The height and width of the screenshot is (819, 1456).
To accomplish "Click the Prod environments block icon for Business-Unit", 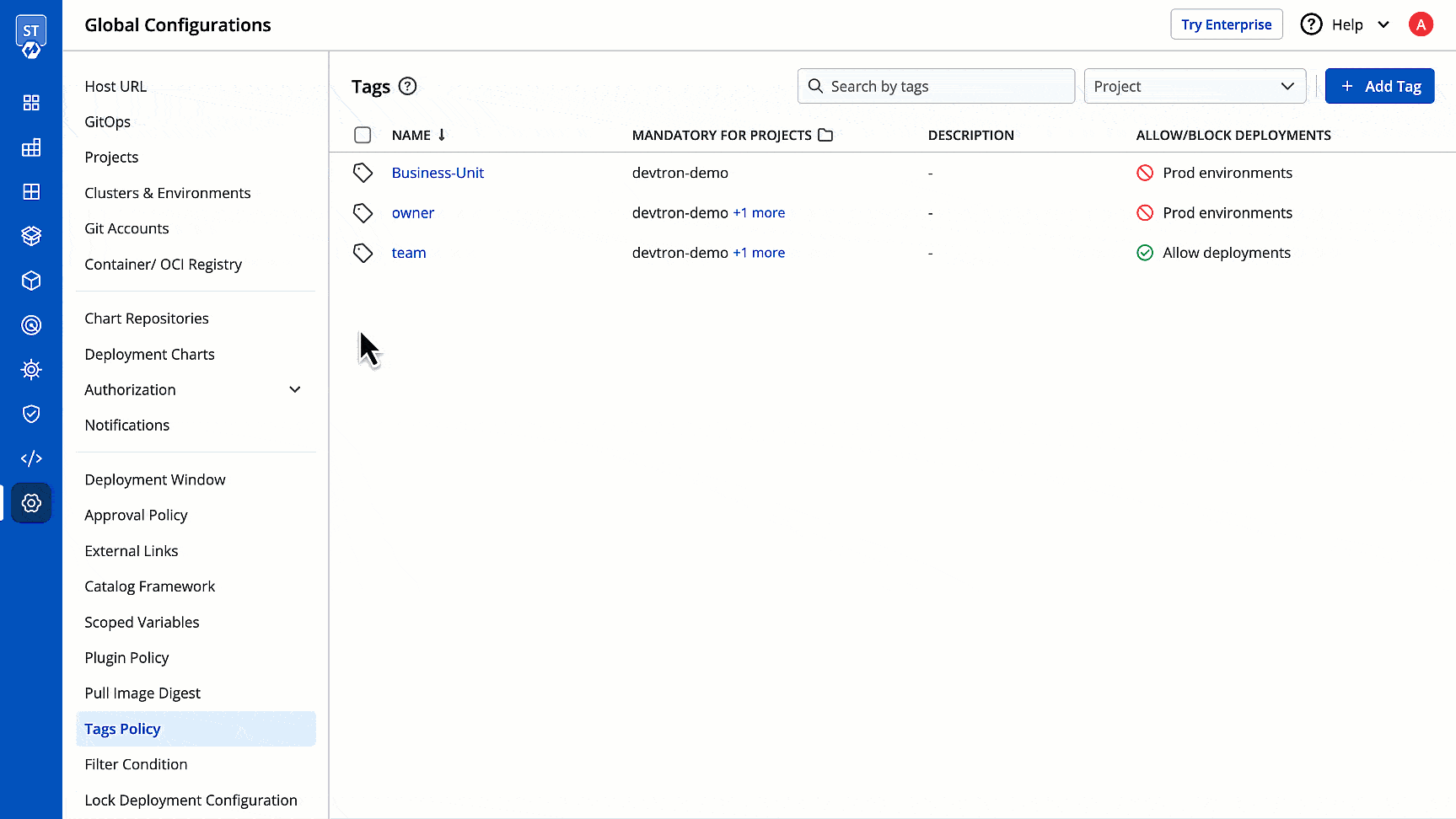I will tap(1145, 172).
